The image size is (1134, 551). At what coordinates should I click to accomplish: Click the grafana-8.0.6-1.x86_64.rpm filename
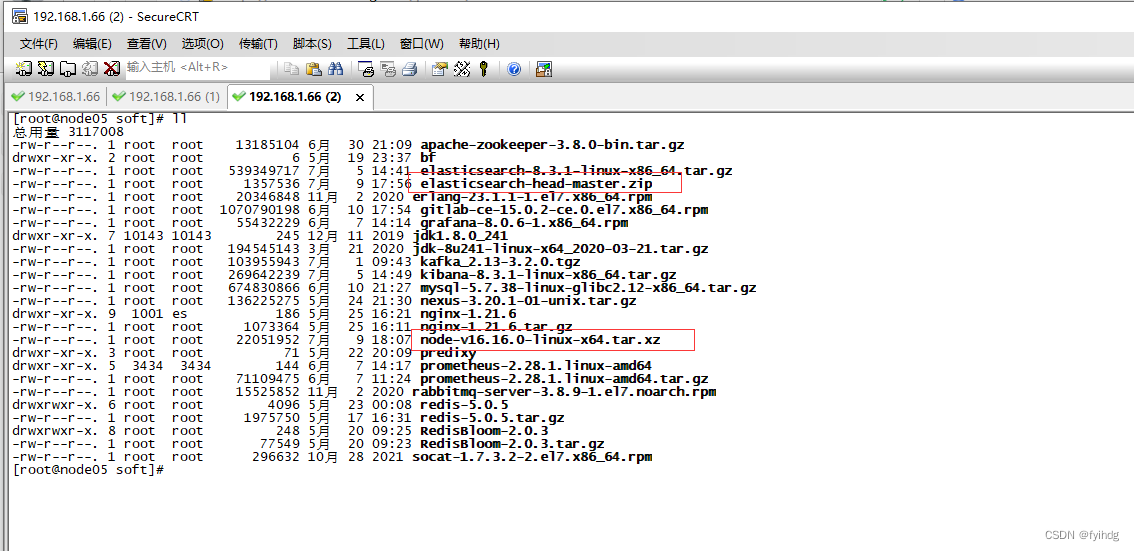[x=524, y=223]
